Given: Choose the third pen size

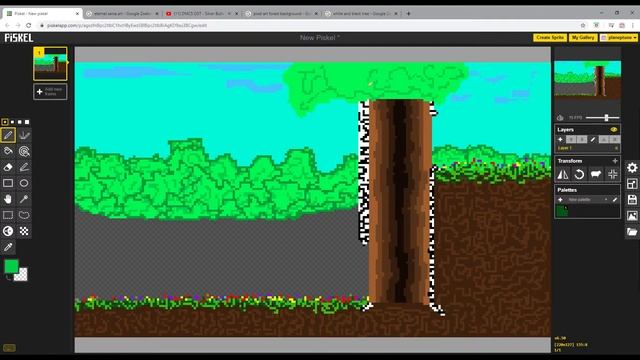Looking at the screenshot, I should (x=20, y=122).
